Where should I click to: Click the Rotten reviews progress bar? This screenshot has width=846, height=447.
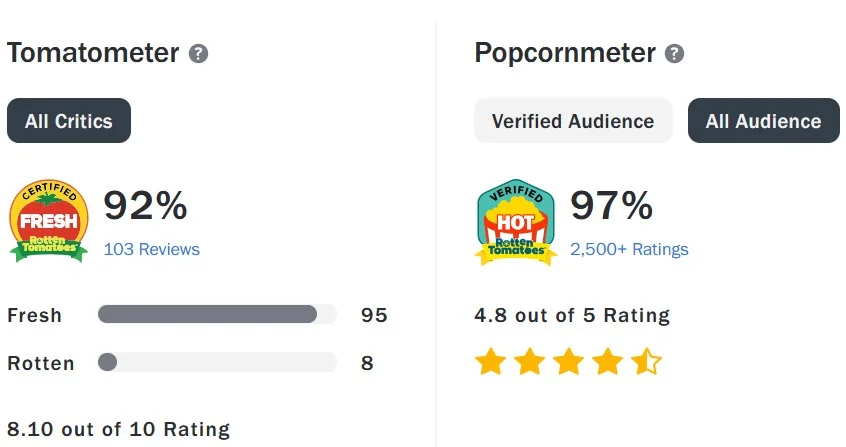[x=217, y=362]
